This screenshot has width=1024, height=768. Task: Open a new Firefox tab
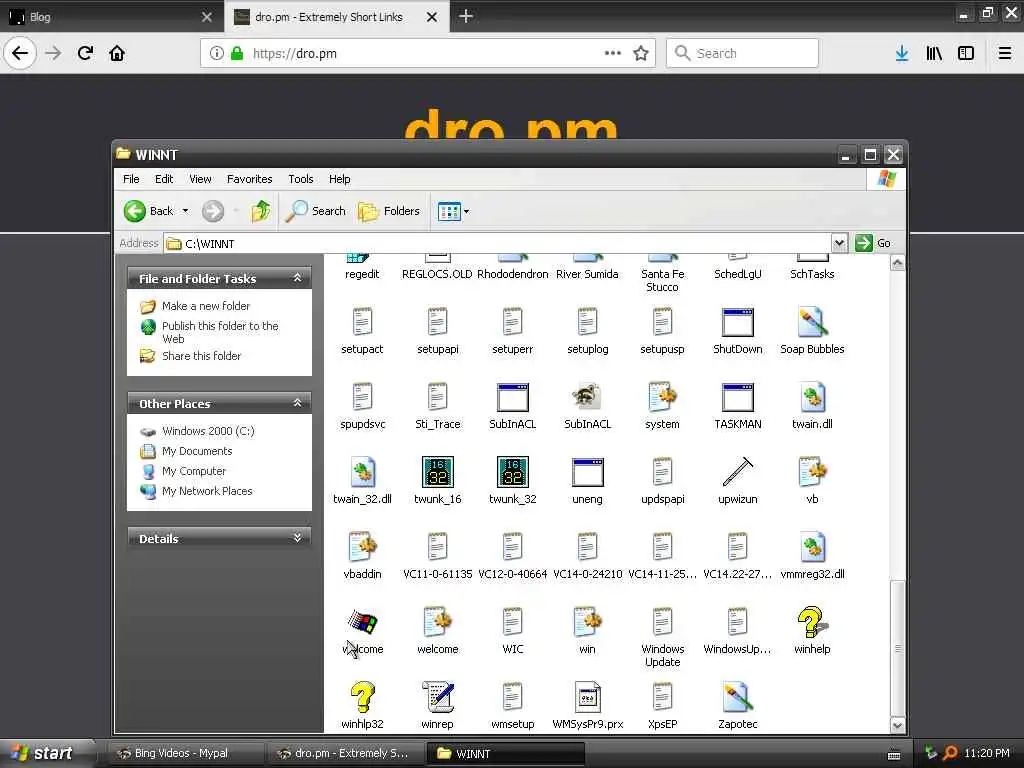[466, 16]
